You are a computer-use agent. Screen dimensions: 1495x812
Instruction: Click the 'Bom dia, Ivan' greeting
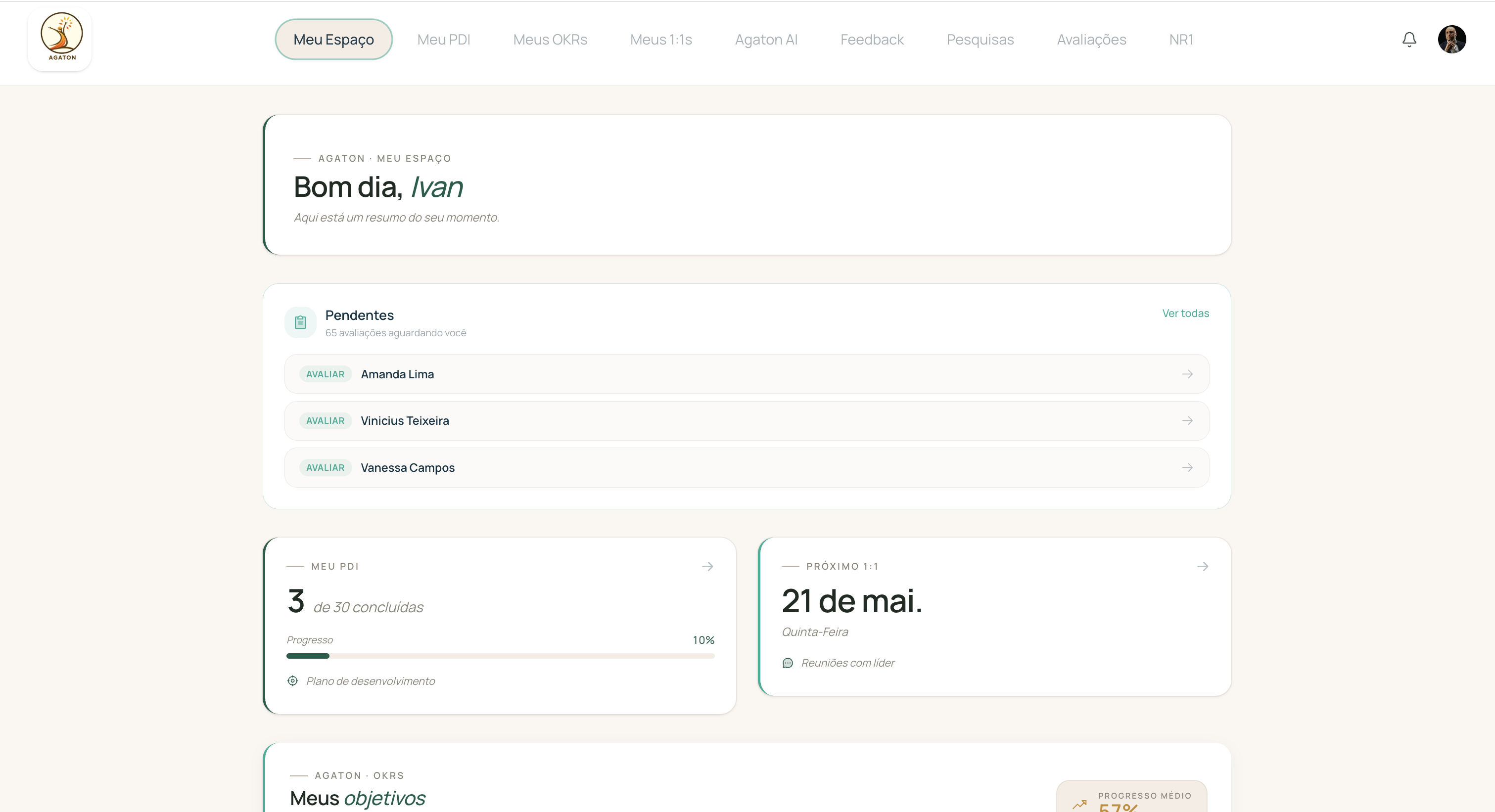[378, 187]
